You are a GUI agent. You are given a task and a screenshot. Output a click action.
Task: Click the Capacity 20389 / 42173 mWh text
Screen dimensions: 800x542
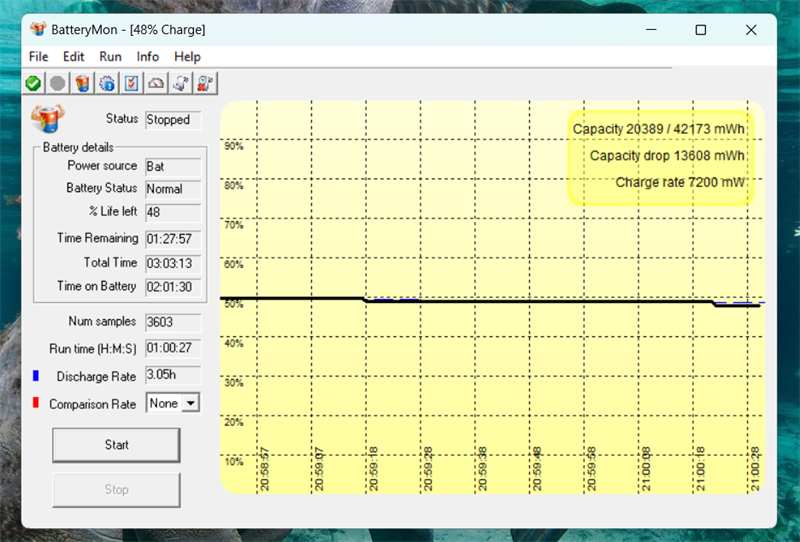659,129
